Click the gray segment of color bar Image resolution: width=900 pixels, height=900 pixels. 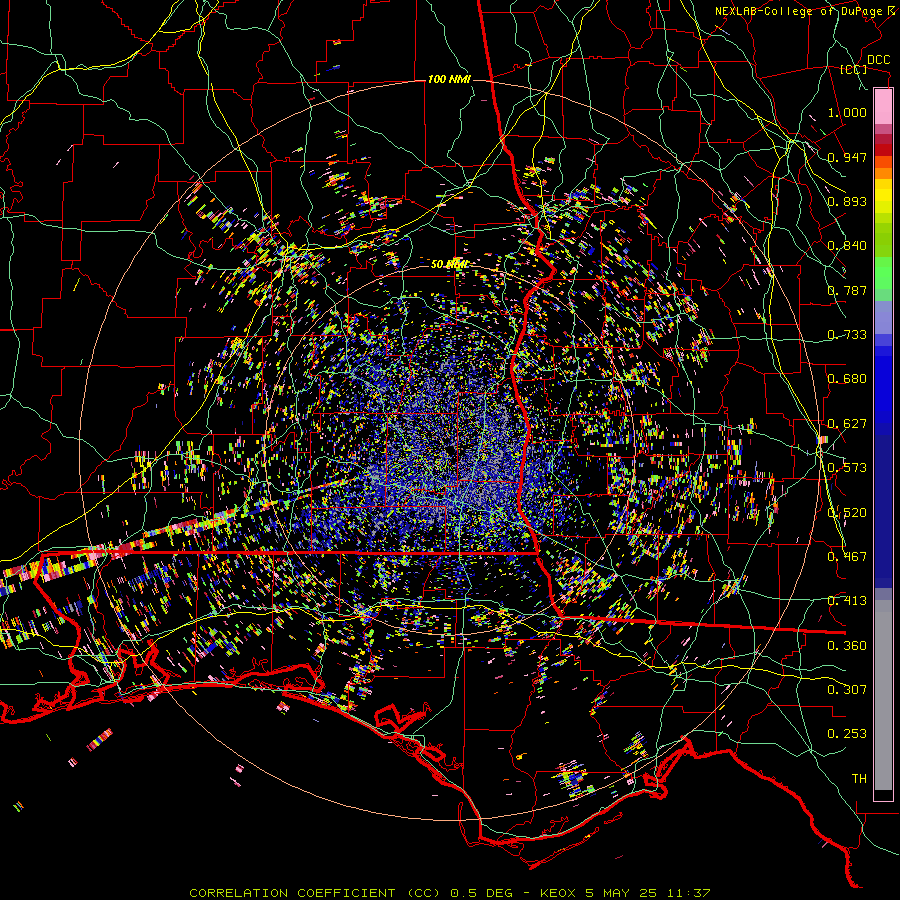click(x=883, y=695)
